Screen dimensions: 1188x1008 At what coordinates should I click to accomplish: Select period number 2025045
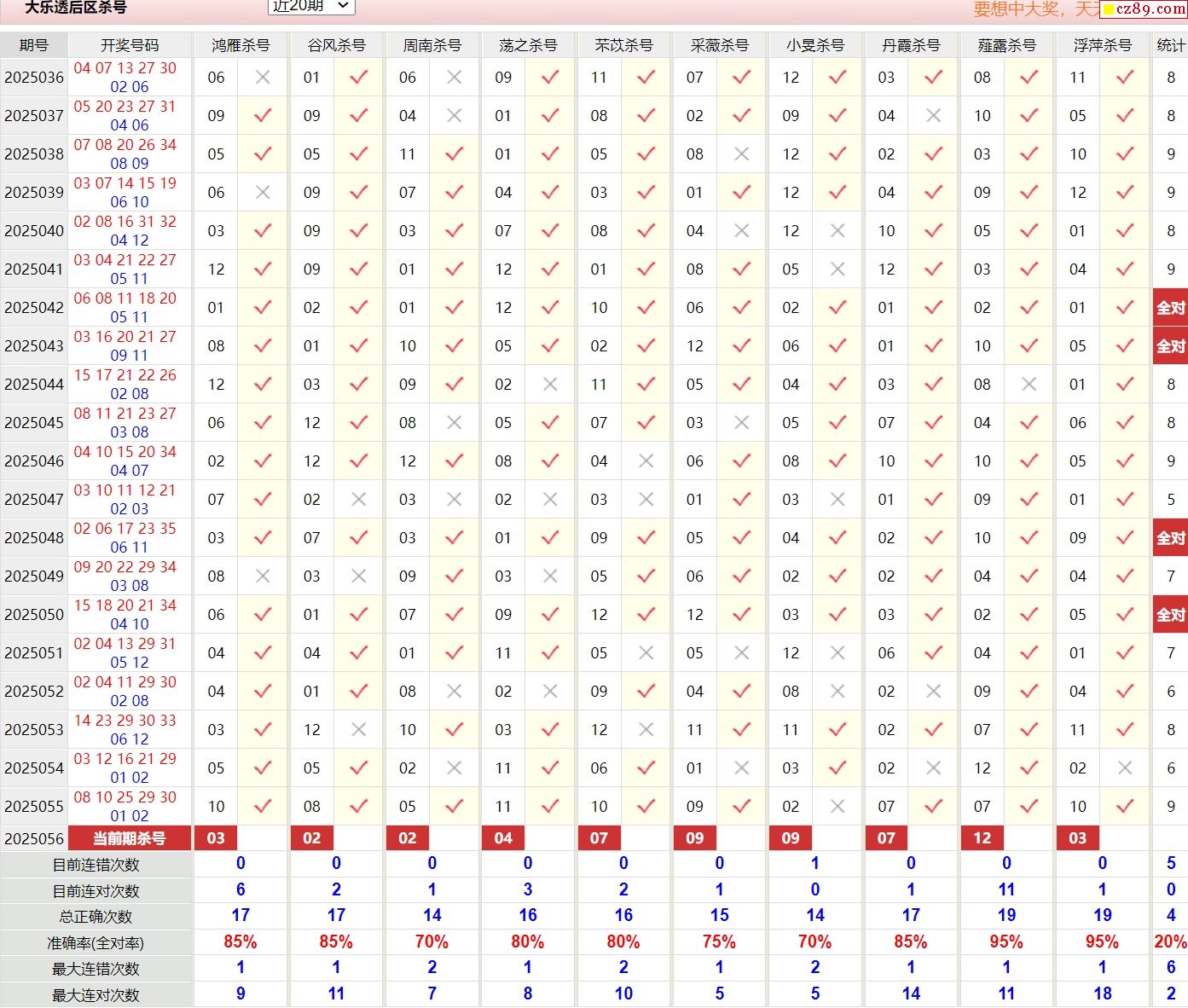click(x=34, y=423)
